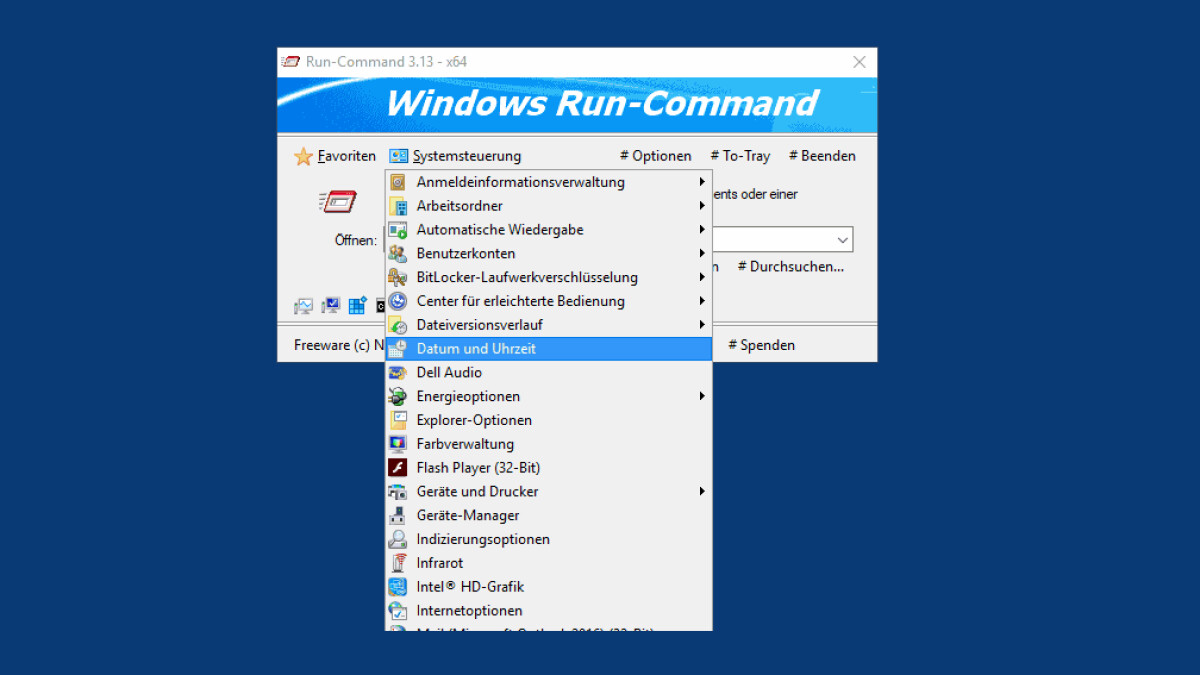Click the red Run window icon beside Öffnen
Image resolution: width=1200 pixels, height=675 pixels.
(337, 201)
